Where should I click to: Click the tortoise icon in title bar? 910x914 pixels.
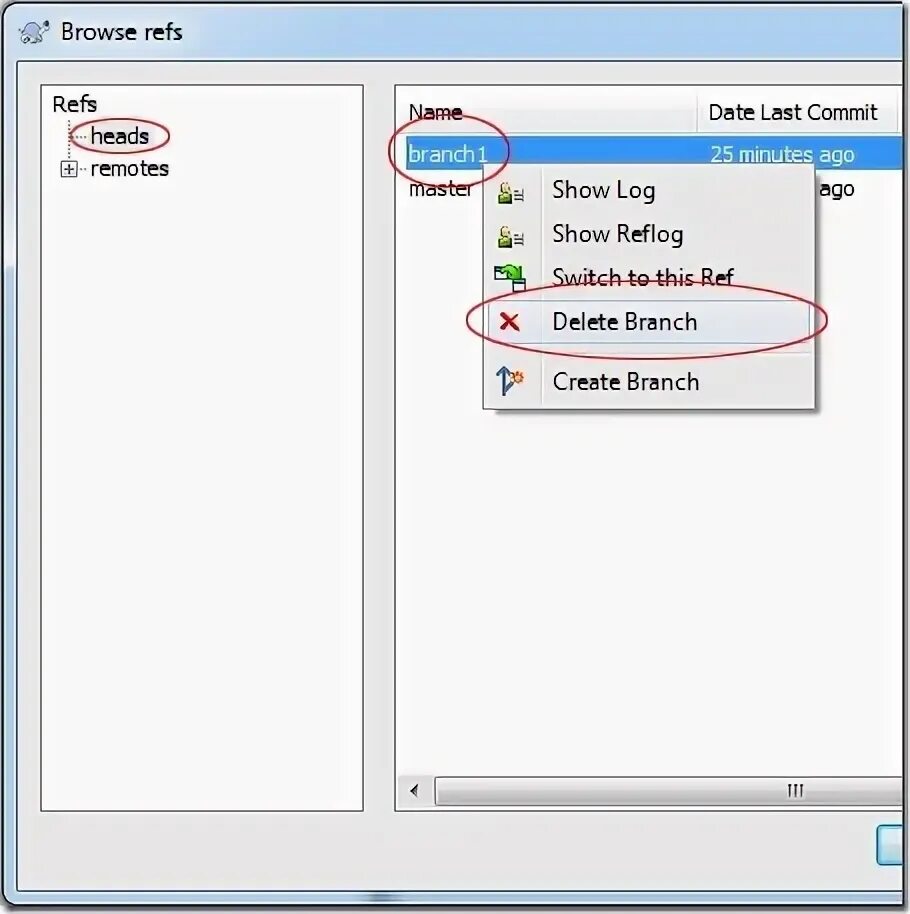(34, 32)
